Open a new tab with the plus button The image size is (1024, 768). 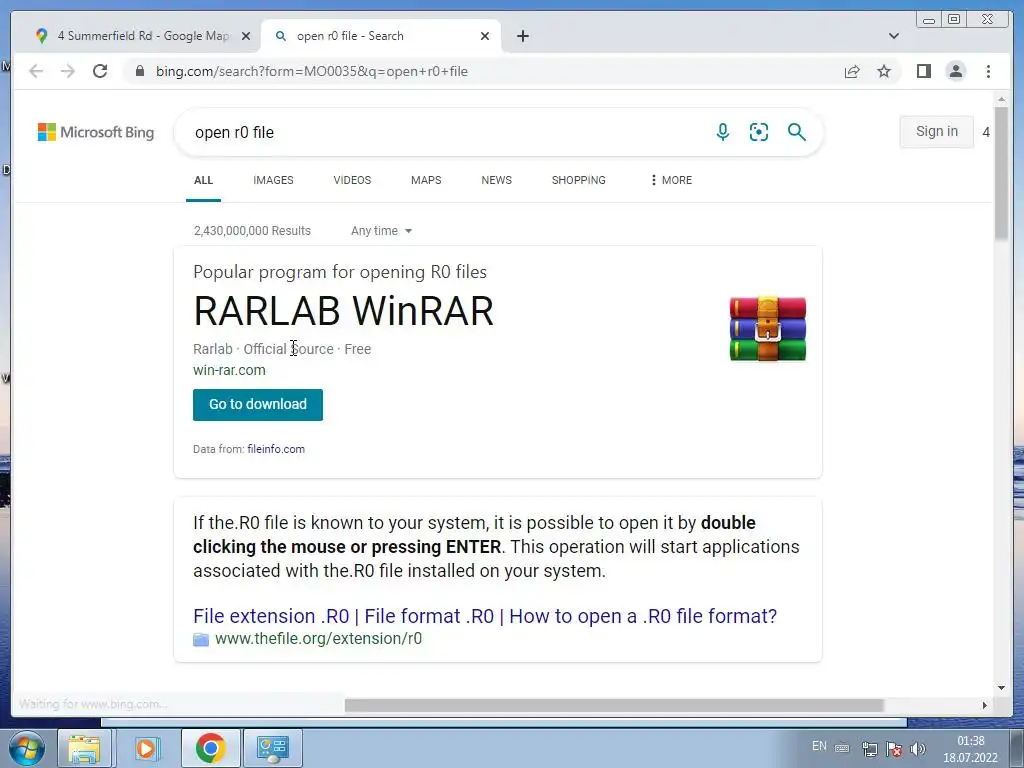(522, 36)
